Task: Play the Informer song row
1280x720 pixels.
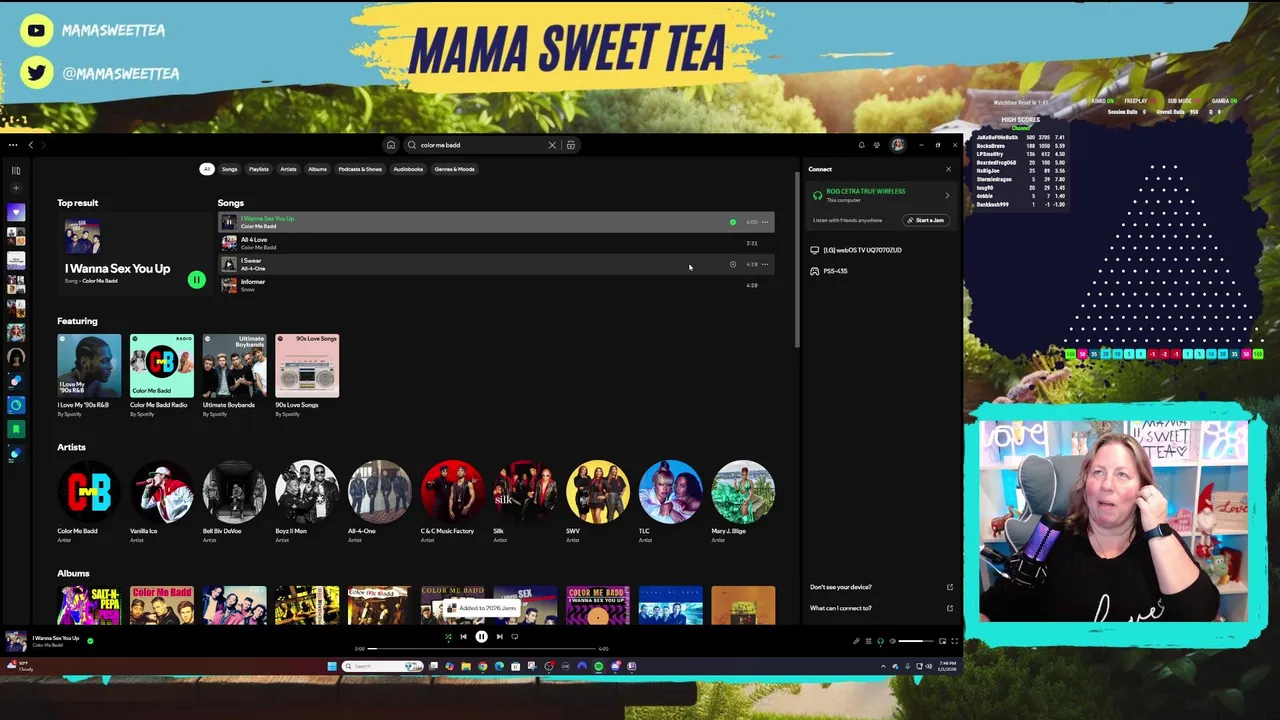Action: (496, 285)
